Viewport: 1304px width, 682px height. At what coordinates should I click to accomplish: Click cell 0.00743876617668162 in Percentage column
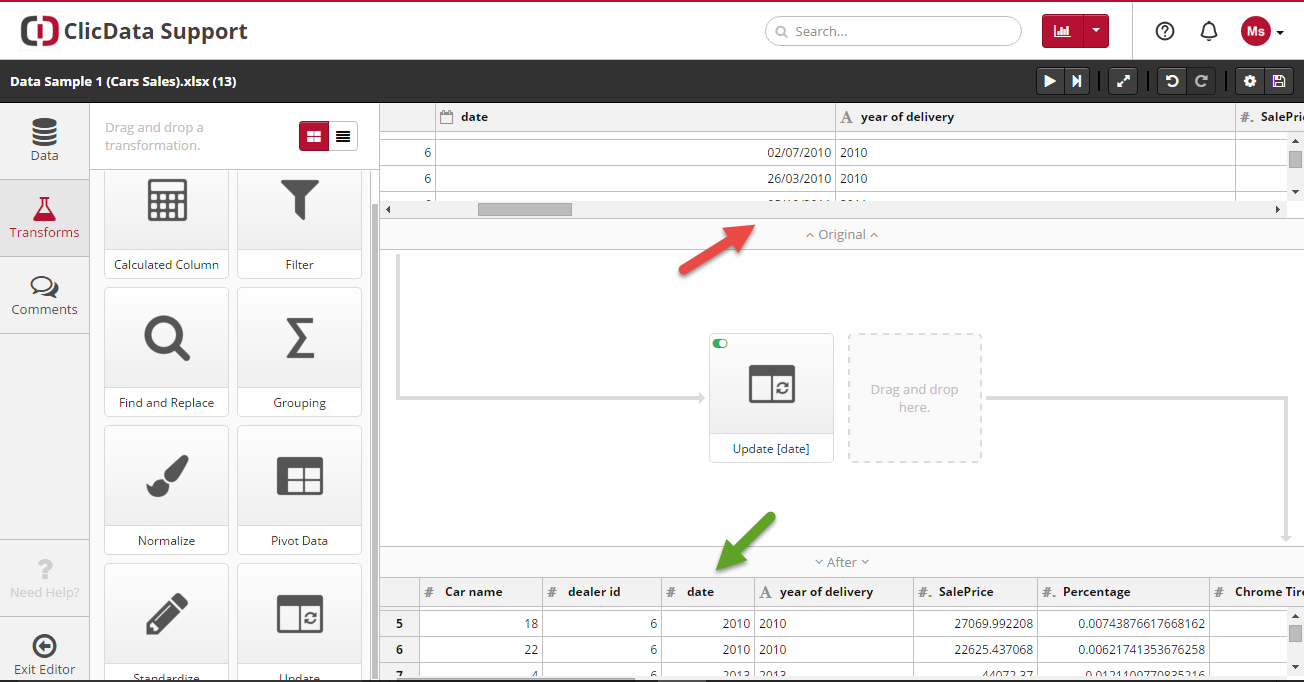coord(1123,623)
